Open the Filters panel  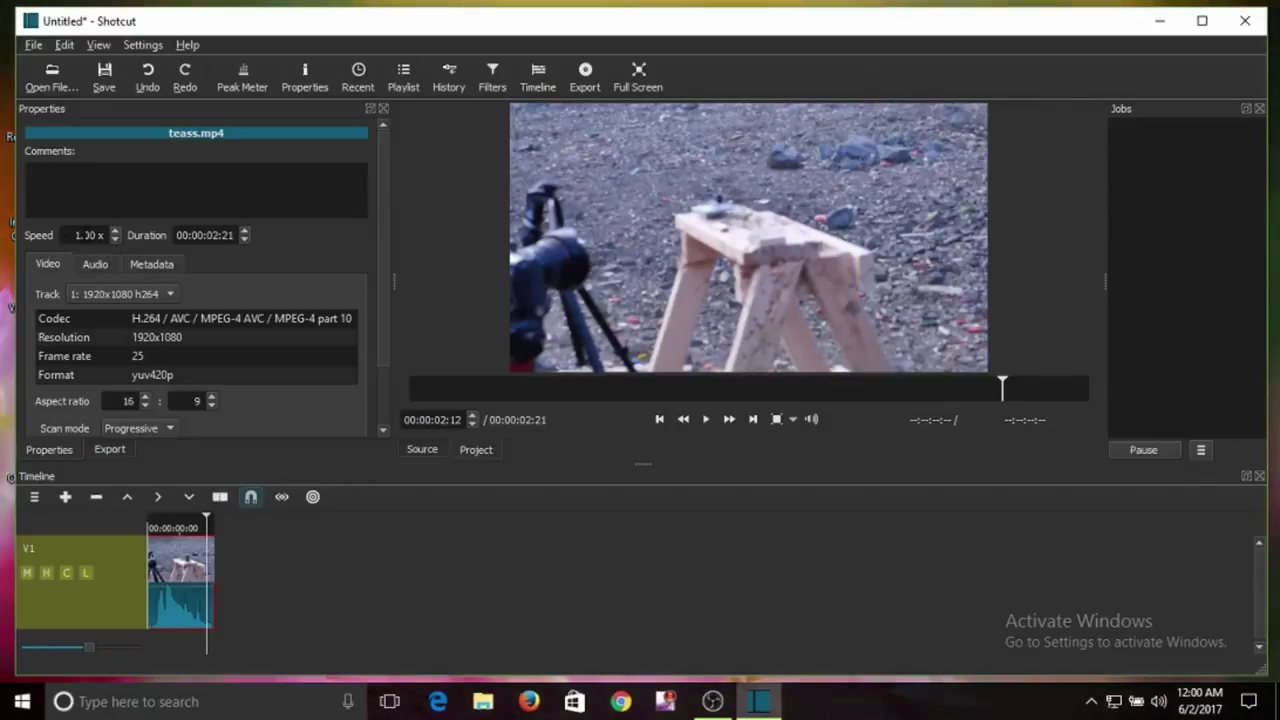[492, 77]
